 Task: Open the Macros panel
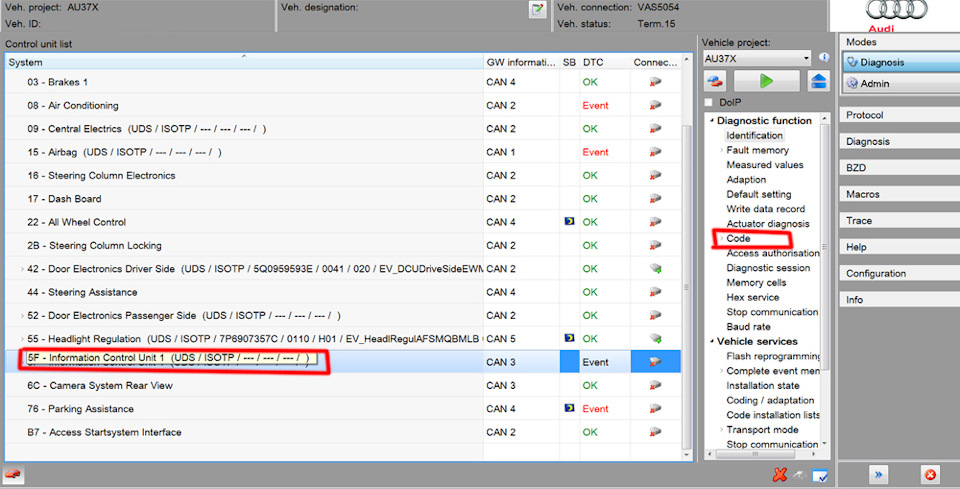(899, 194)
